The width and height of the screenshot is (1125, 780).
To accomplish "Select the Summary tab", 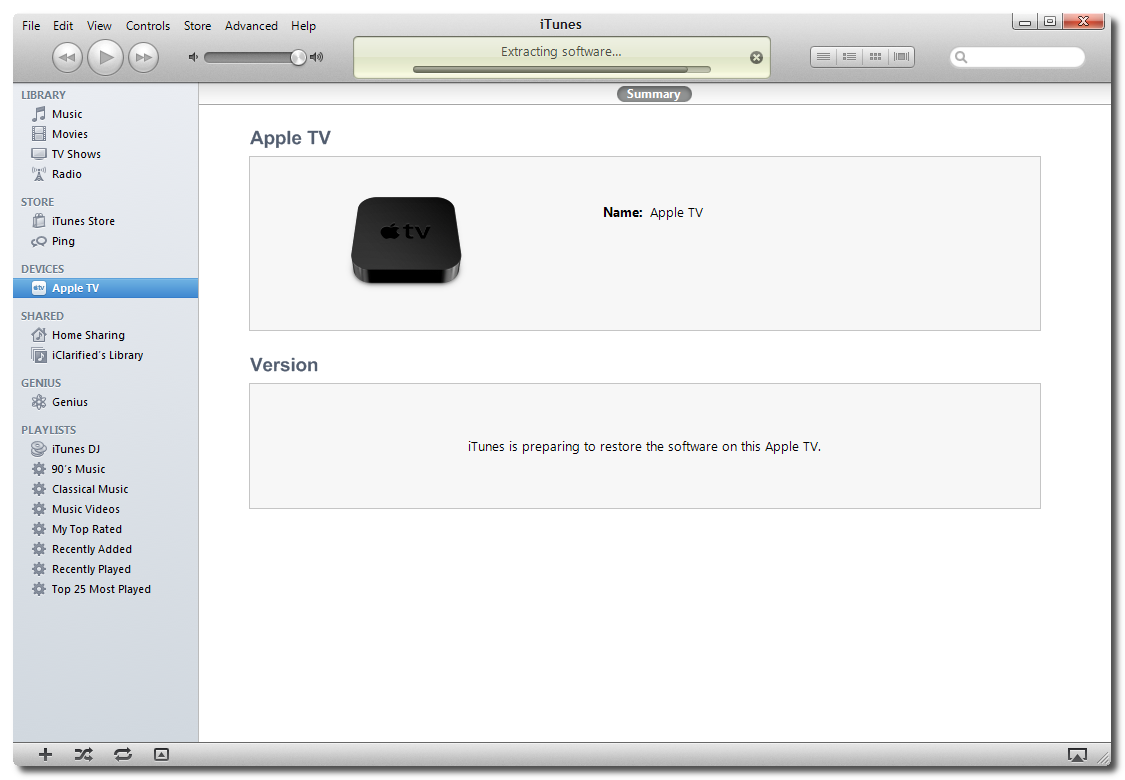I will [x=653, y=94].
